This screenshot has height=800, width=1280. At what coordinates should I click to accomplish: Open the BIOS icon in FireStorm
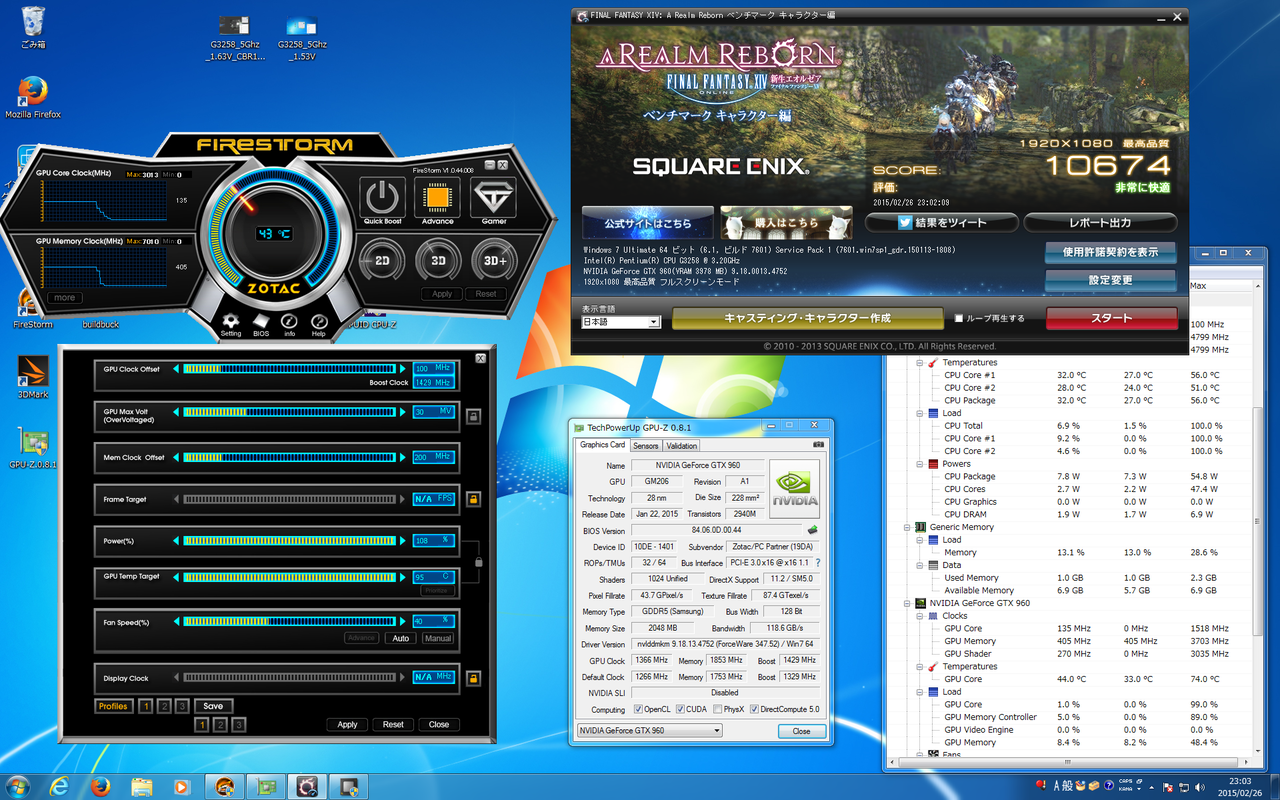coord(261,322)
